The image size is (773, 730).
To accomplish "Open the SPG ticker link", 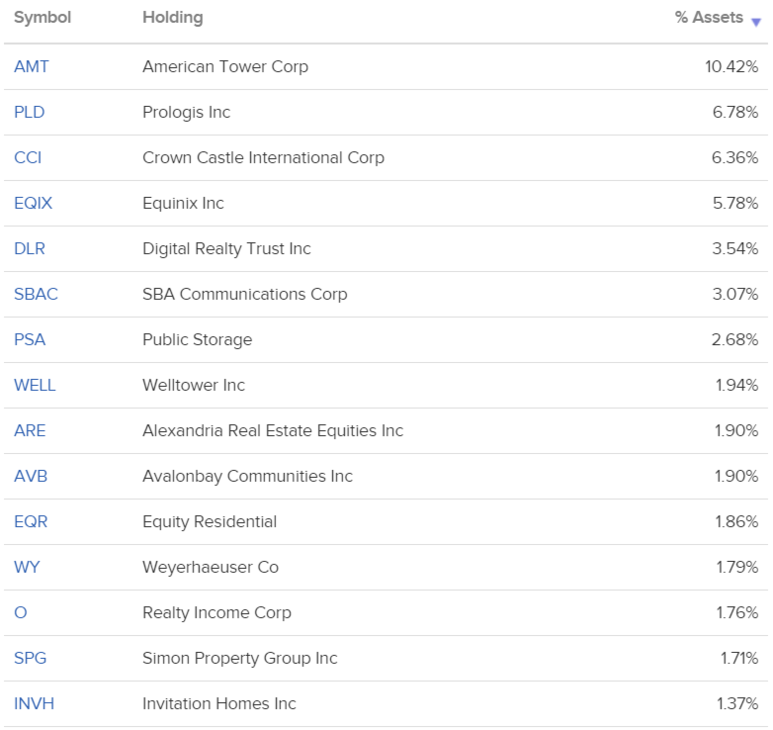I will (x=30, y=658).
